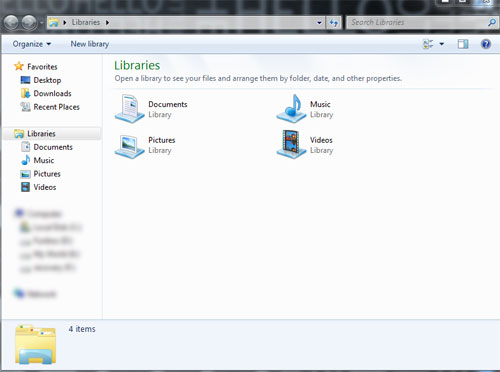Click Music note icon in sidebar
500x372 pixels.
pyautogui.click(x=26, y=160)
